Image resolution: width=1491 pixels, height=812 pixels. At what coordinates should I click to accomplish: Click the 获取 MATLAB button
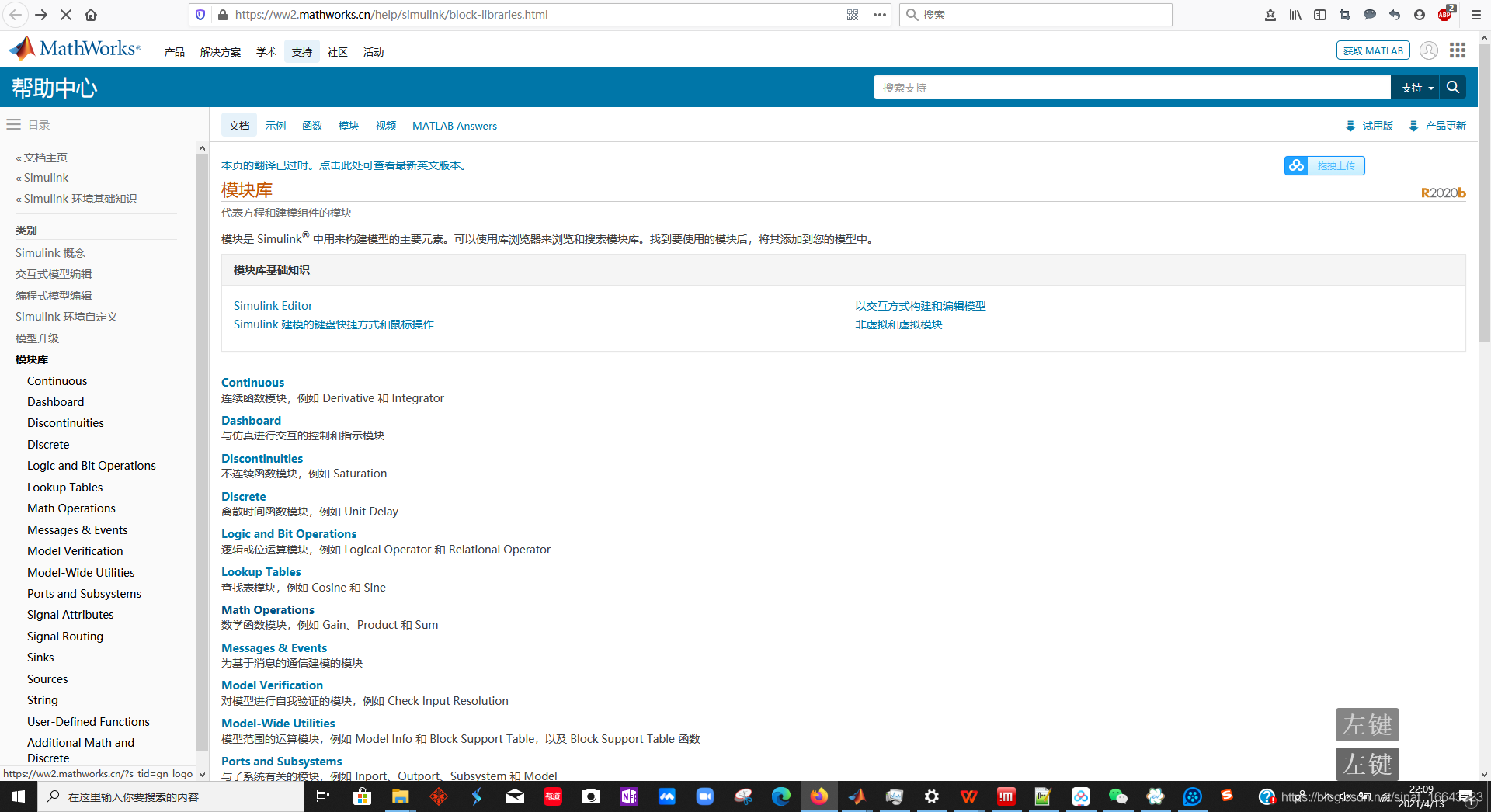1373,50
